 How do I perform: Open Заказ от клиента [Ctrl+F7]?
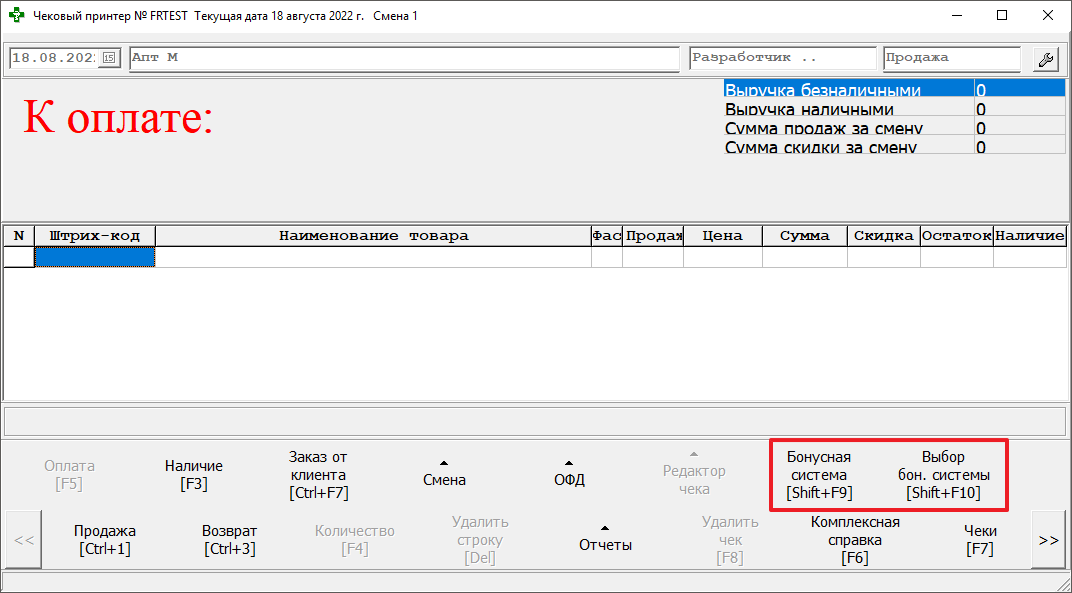tap(318, 474)
